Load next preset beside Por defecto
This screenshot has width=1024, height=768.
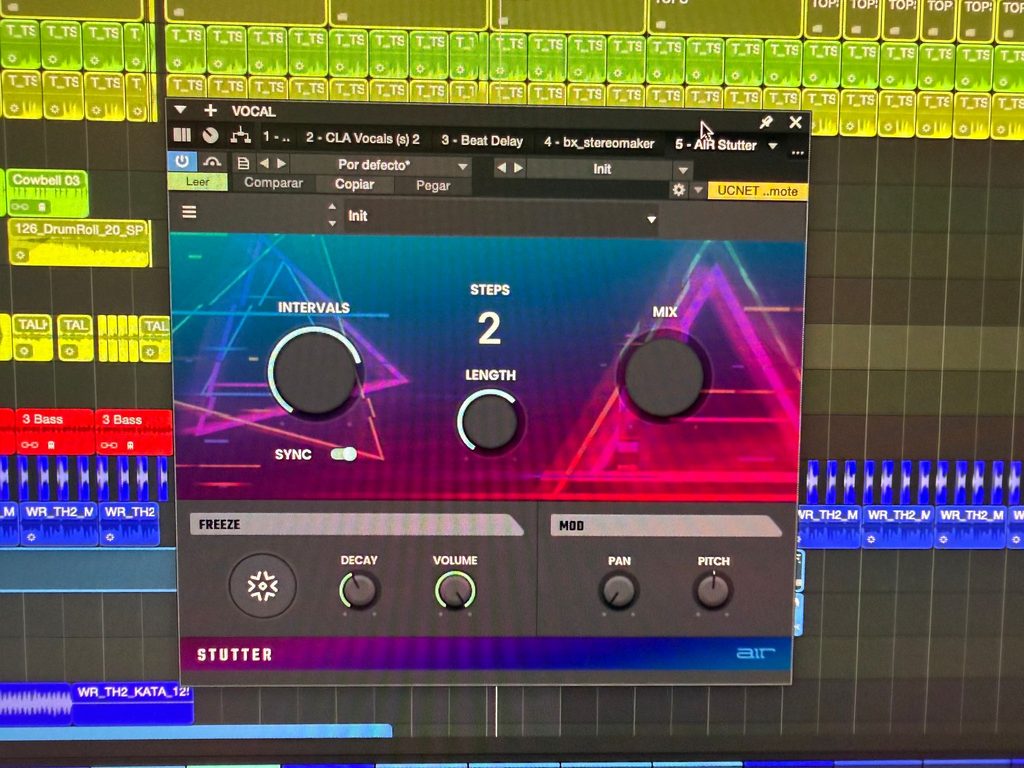pyautogui.click(x=281, y=163)
